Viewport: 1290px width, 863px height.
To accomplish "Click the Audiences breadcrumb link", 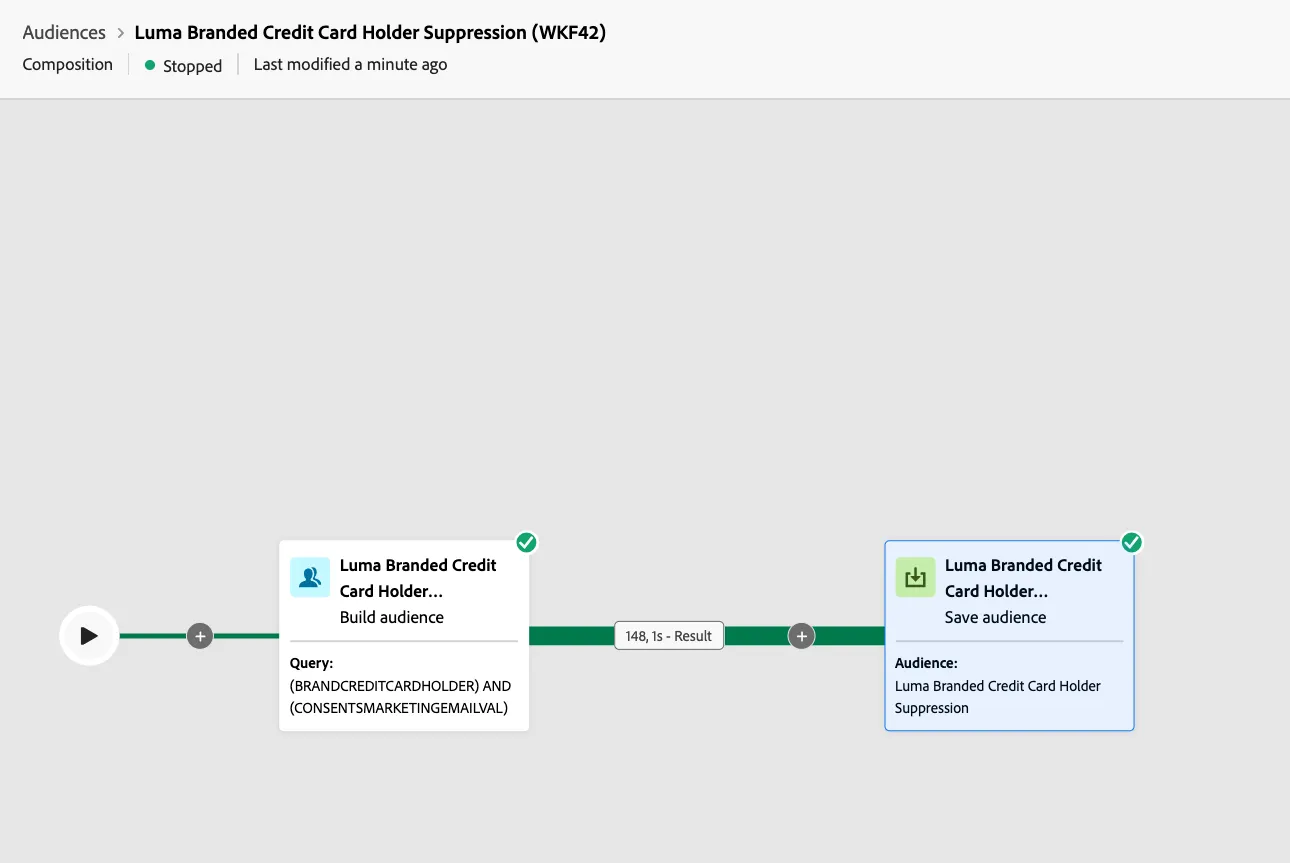I will tap(64, 32).
